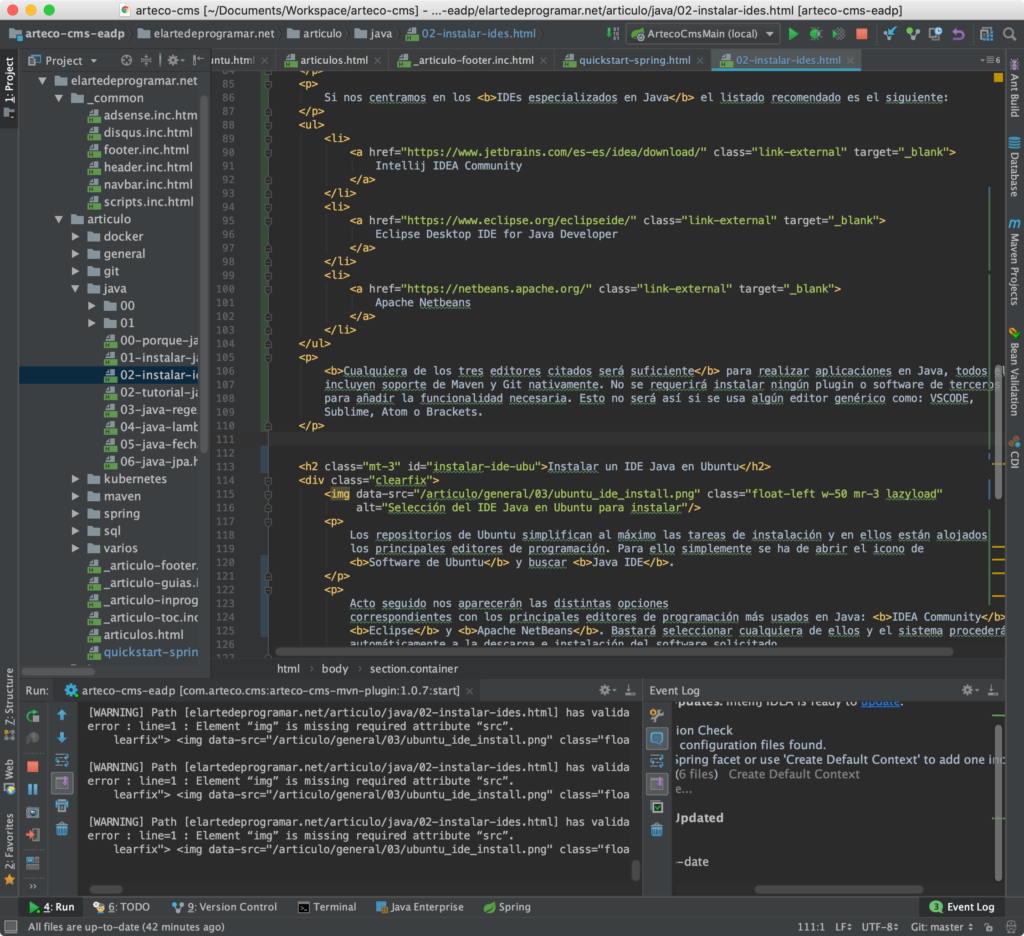1024x936 pixels.
Task: Pause console output in Run window
Action: pos(33,788)
